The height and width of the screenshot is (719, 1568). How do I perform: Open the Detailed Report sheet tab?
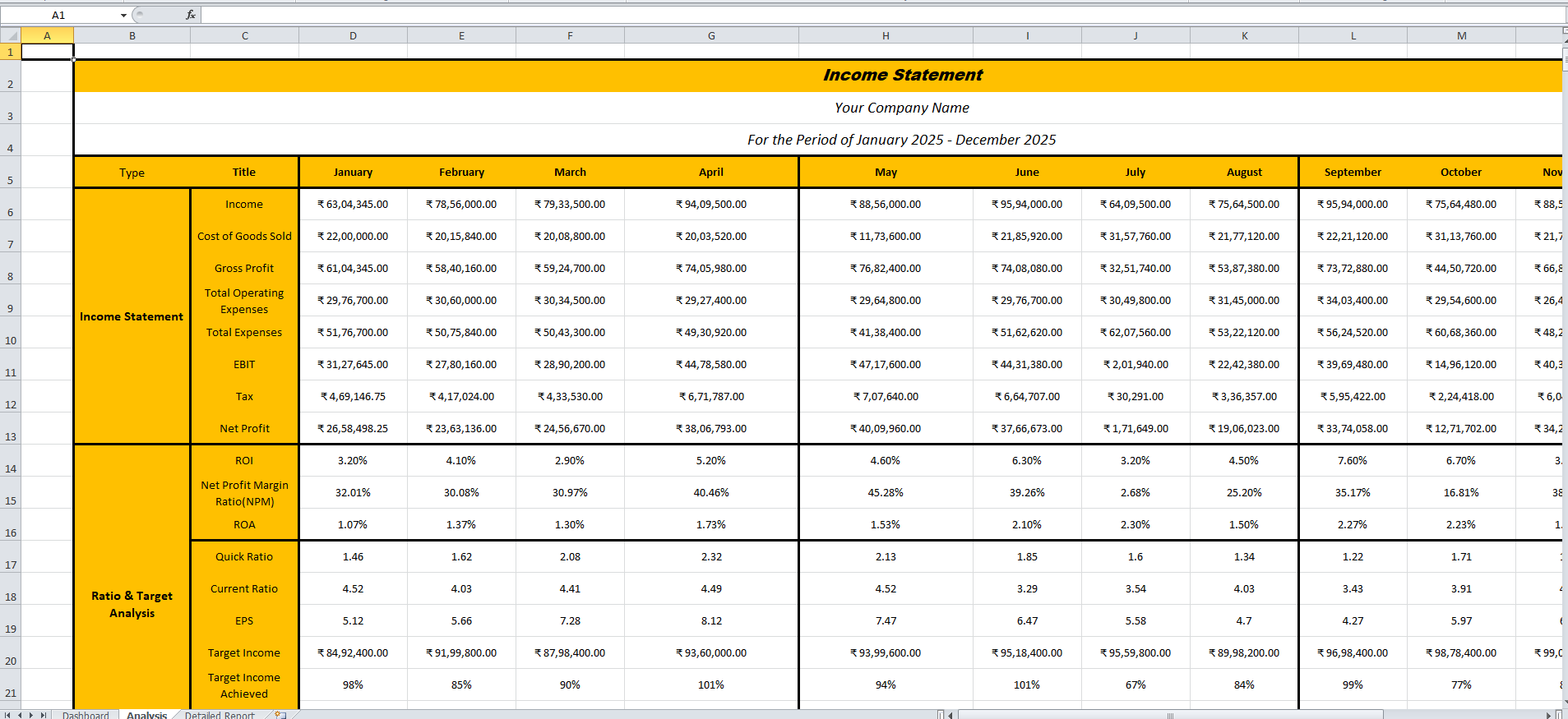tap(220, 715)
